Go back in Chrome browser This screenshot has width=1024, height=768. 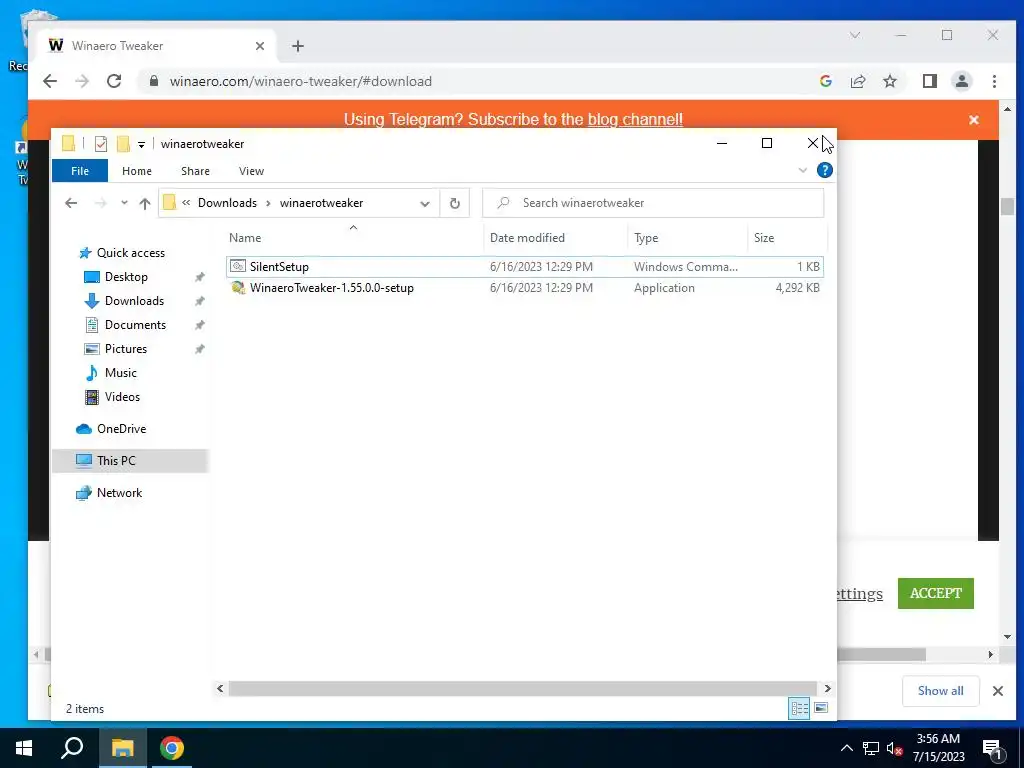tap(50, 81)
